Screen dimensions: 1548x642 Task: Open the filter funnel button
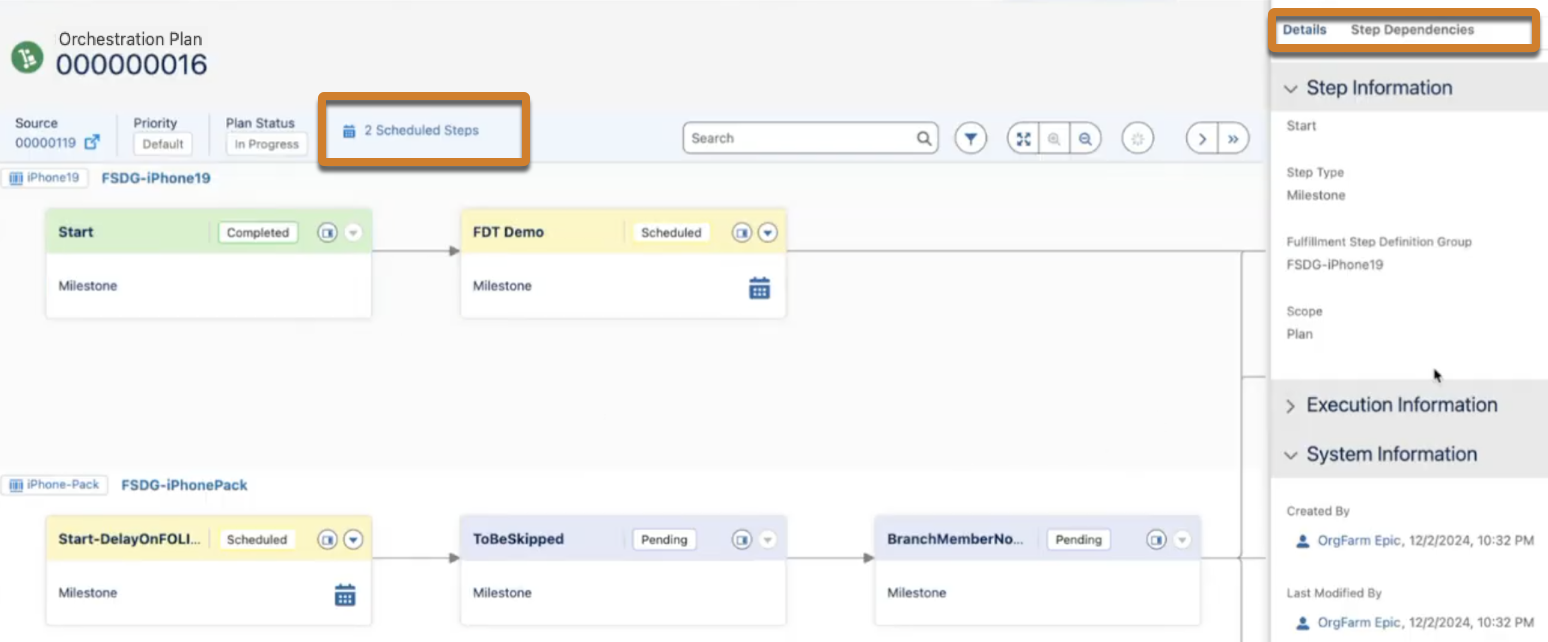[x=970, y=138]
